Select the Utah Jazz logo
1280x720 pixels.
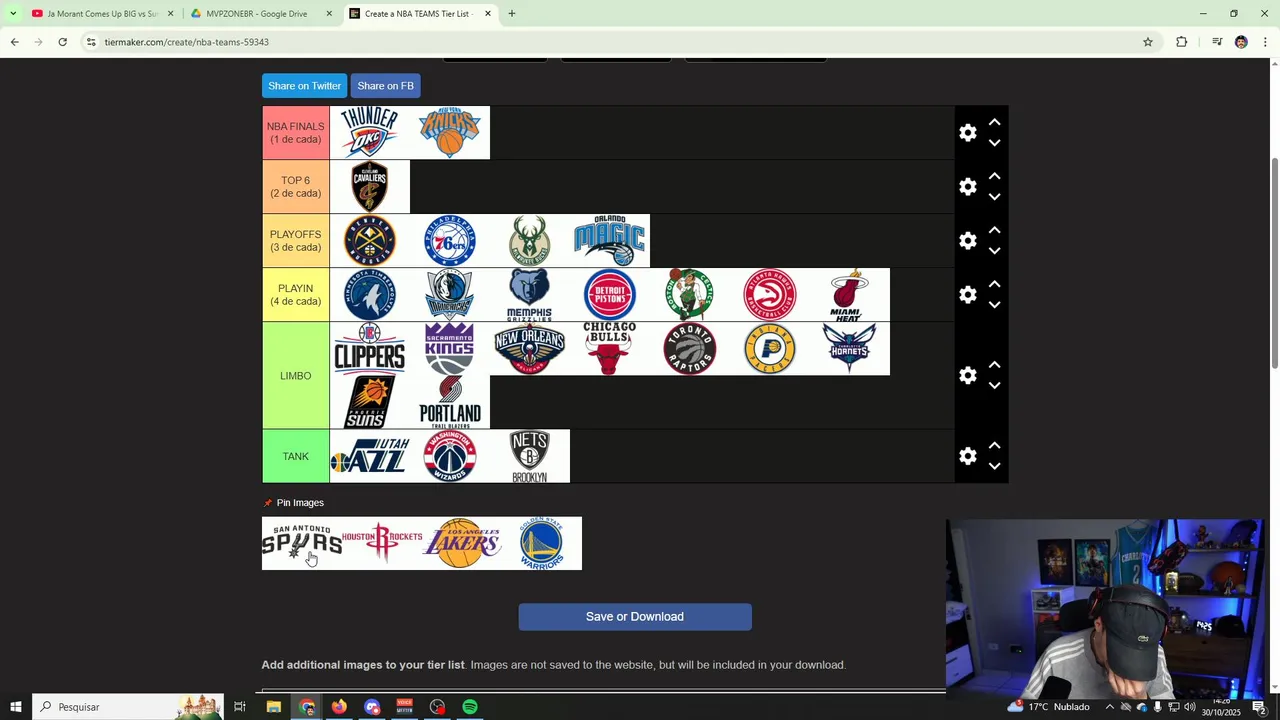[370, 457]
